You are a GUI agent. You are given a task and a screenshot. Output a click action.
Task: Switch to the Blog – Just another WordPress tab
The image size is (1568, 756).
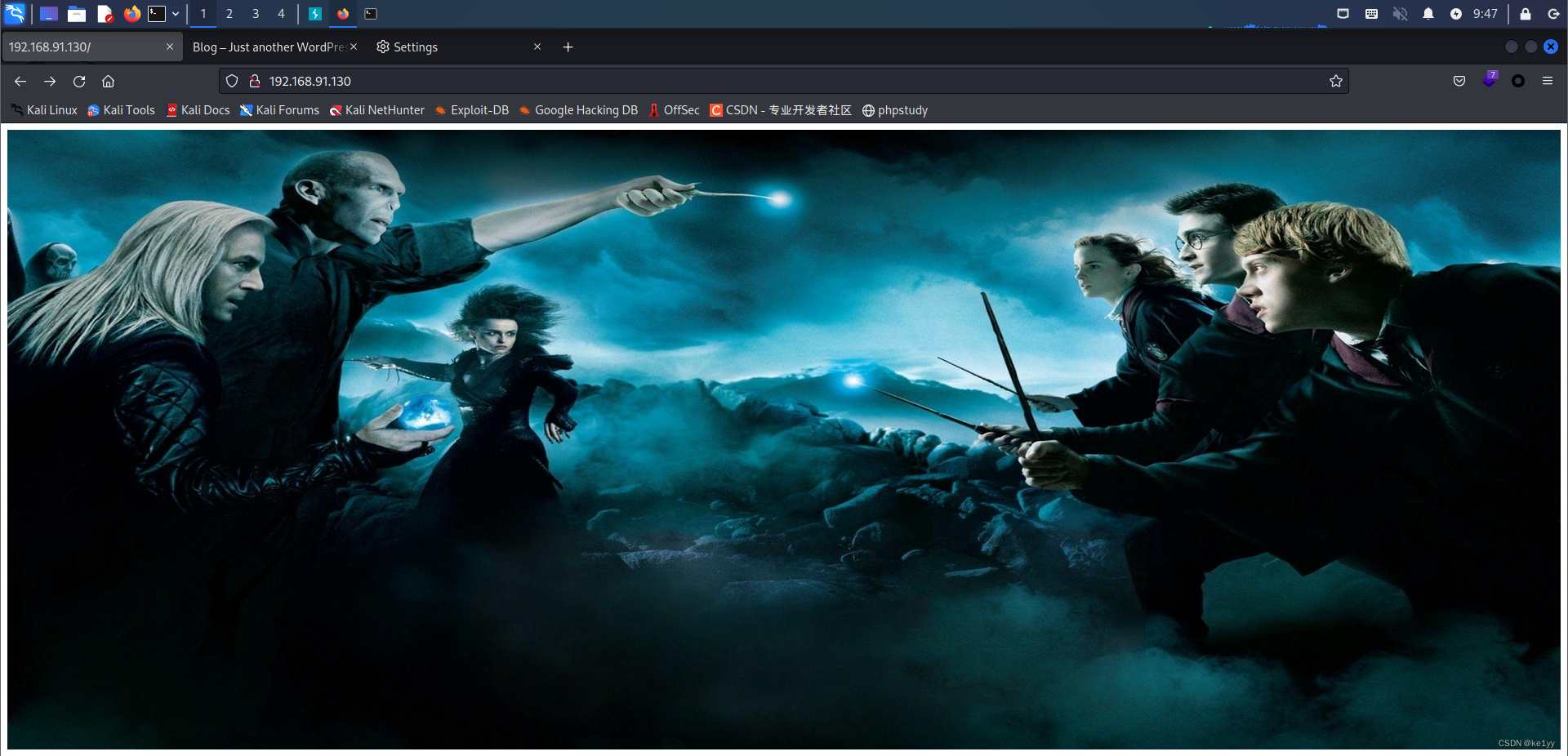coord(268,47)
